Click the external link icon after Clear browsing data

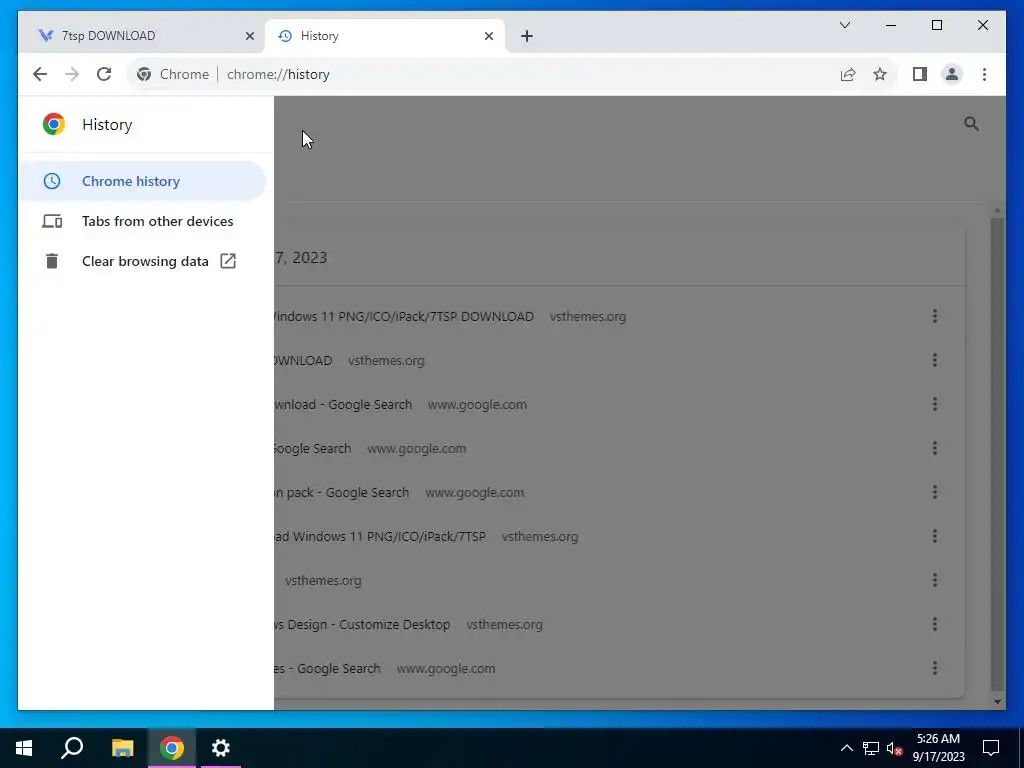tap(228, 261)
